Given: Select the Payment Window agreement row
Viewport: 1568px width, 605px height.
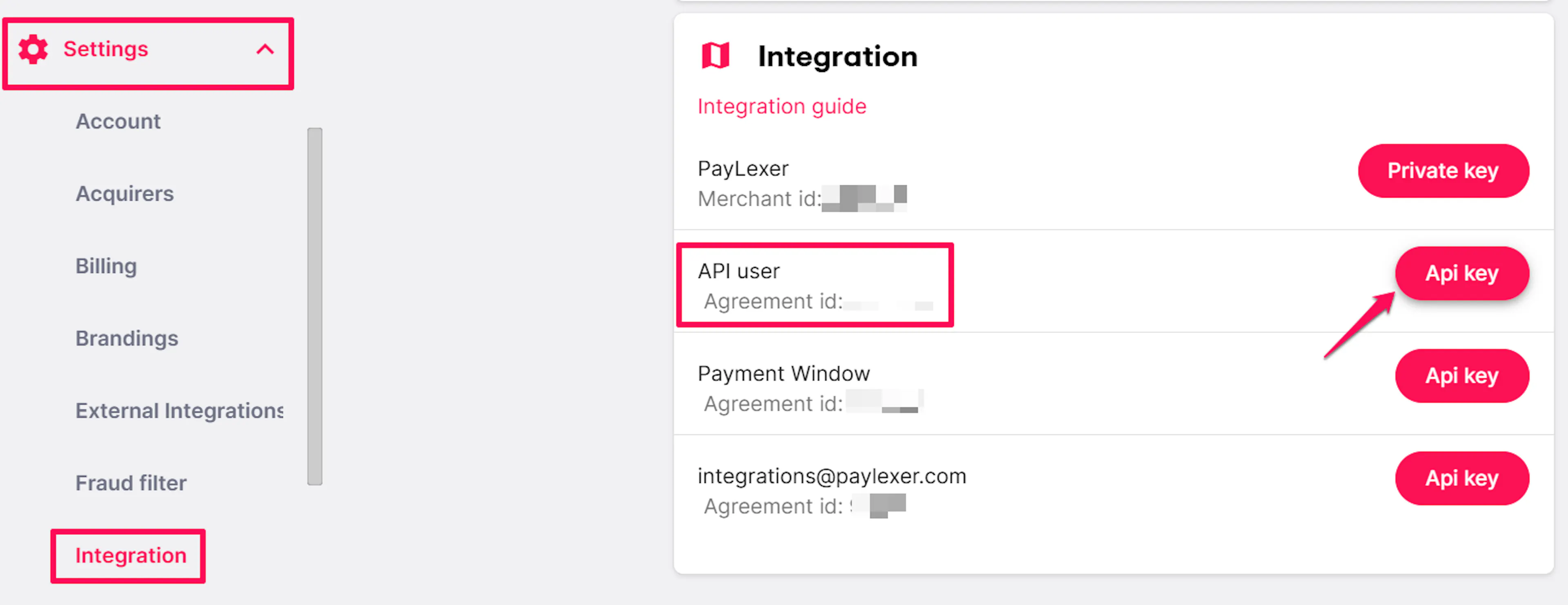Looking at the screenshot, I should point(1113,384).
